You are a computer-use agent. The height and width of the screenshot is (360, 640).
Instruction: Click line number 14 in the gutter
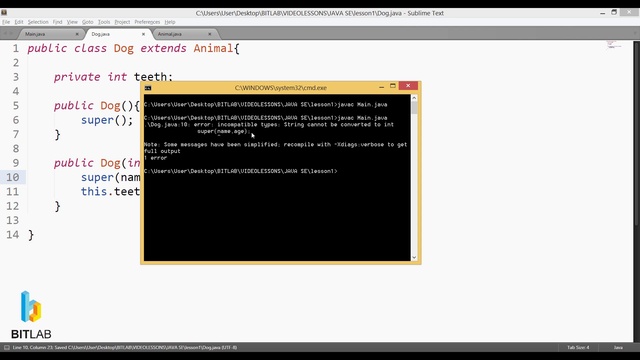tap(12, 235)
